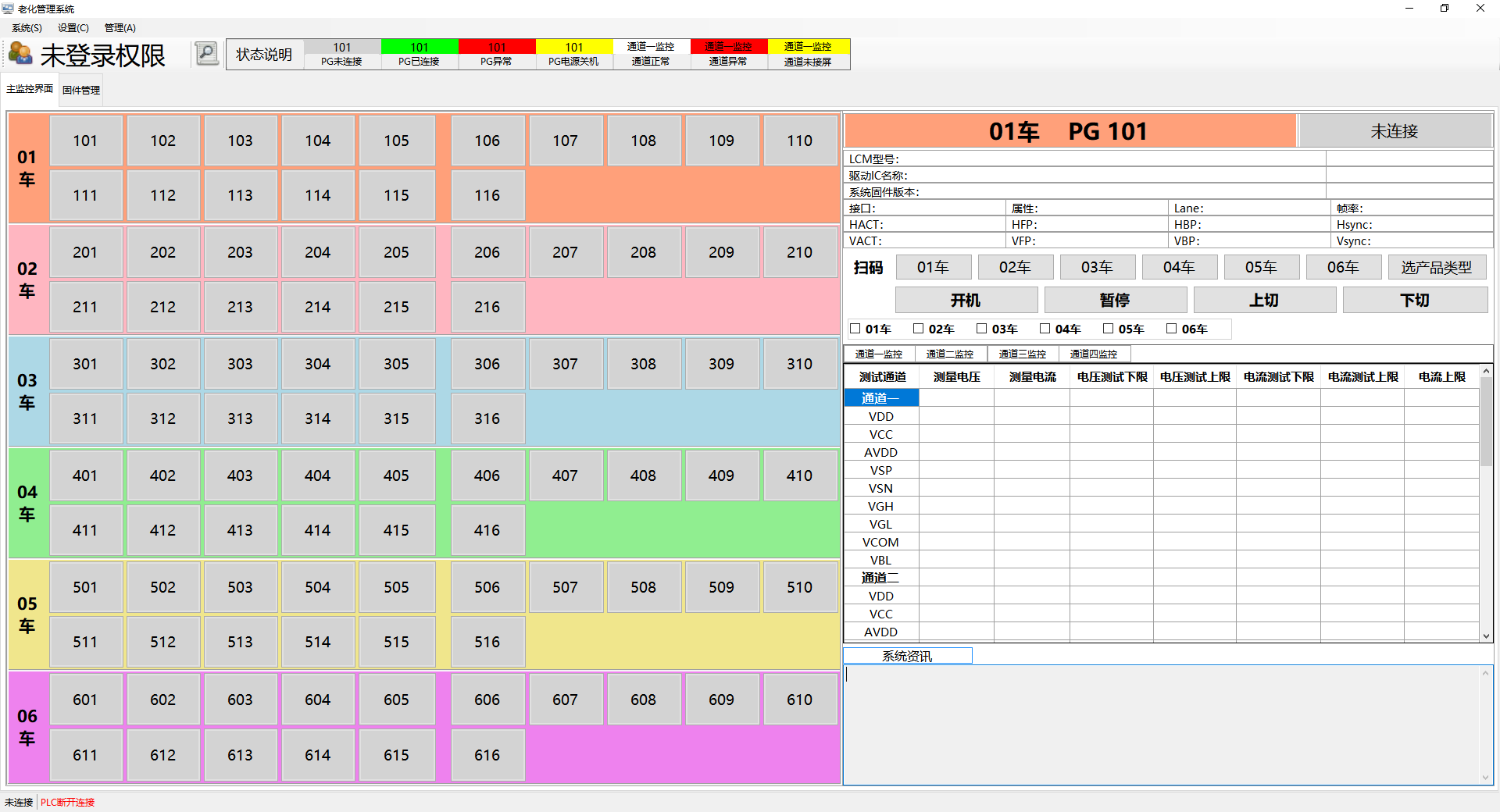The image size is (1500, 812).
Task: Select the 通道二监控 tab
Action: pyautogui.click(x=950, y=354)
